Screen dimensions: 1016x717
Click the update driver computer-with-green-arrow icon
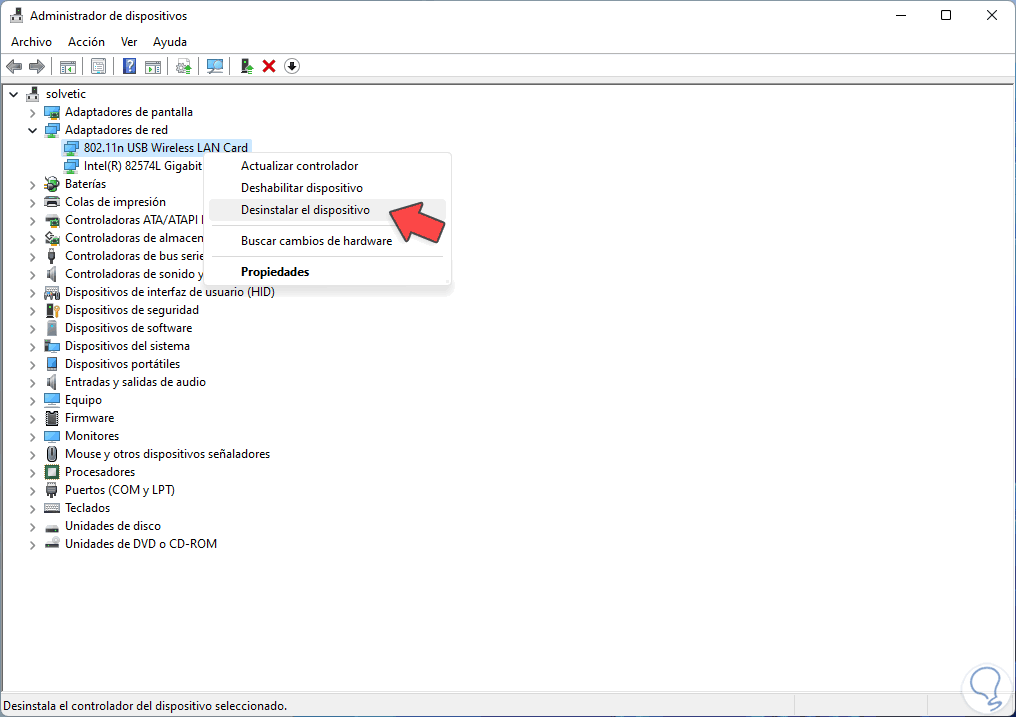246,66
